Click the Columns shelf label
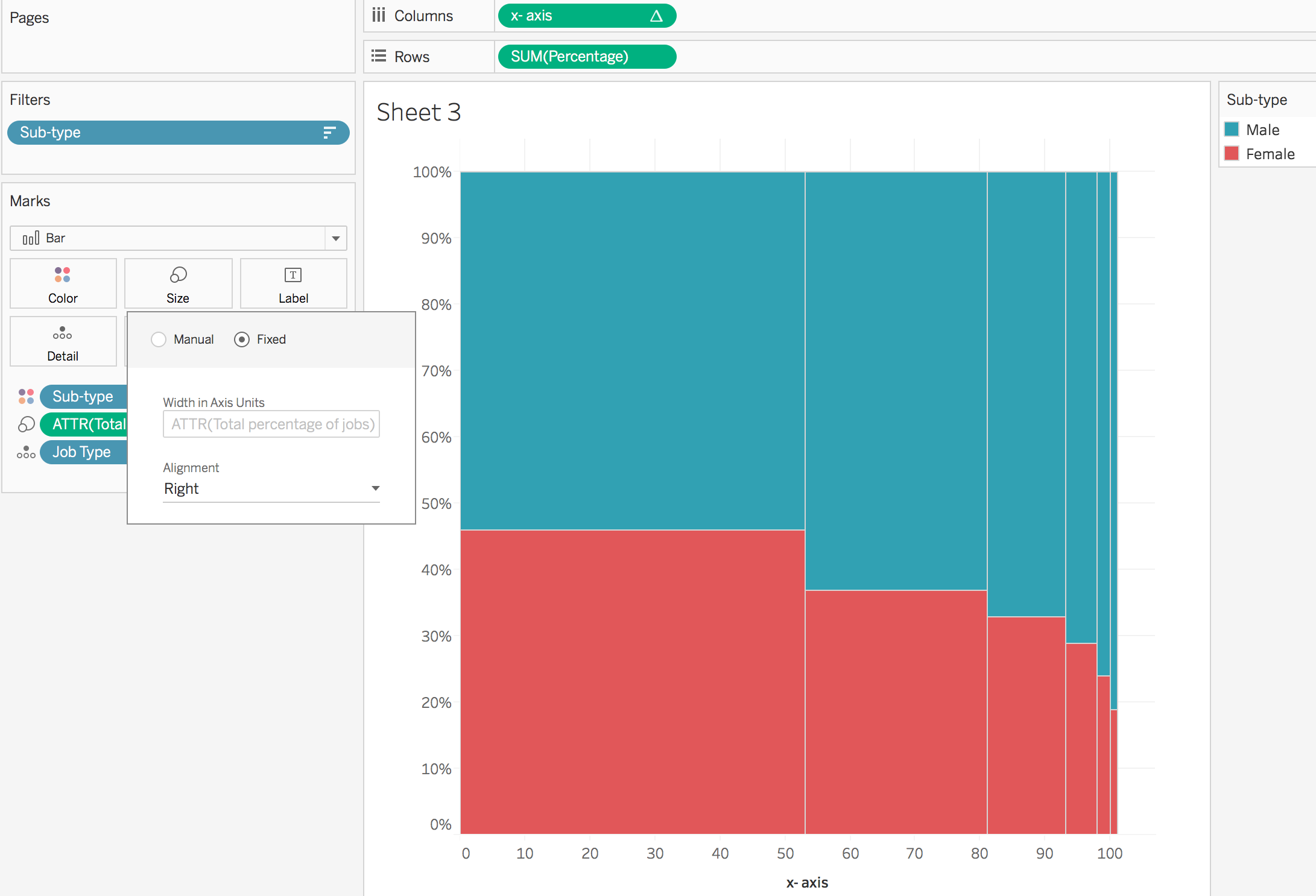The height and width of the screenshot is (896, 1316). [x=423, y=16]
